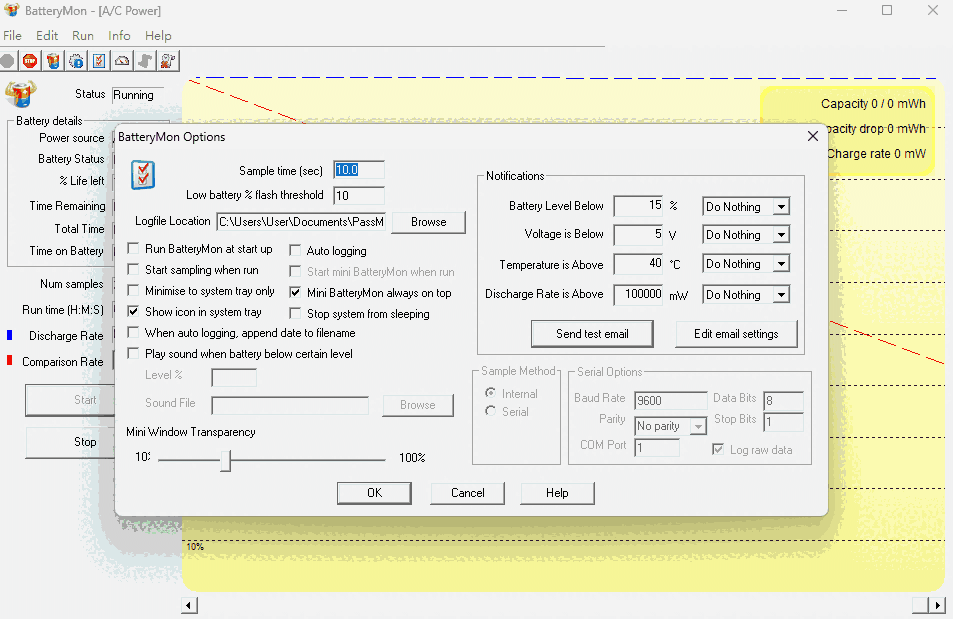Click the Sample time (sec) field
Screen dimensions: 953x619
(x=359, y=170)
